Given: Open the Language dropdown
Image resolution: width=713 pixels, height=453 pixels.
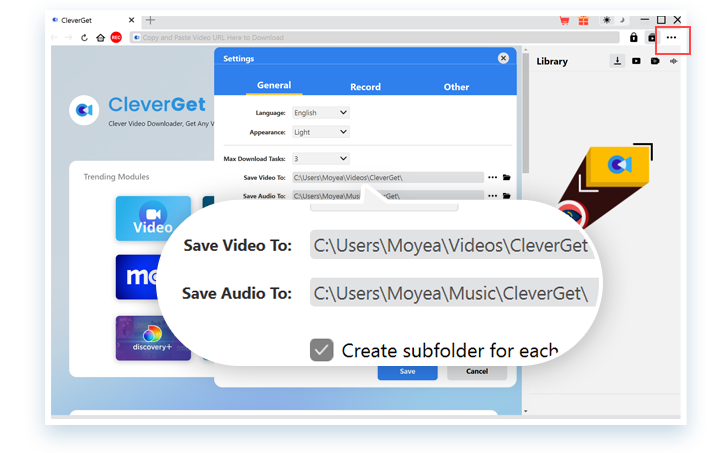Looking at the screenshot, I should pos(321,113).
